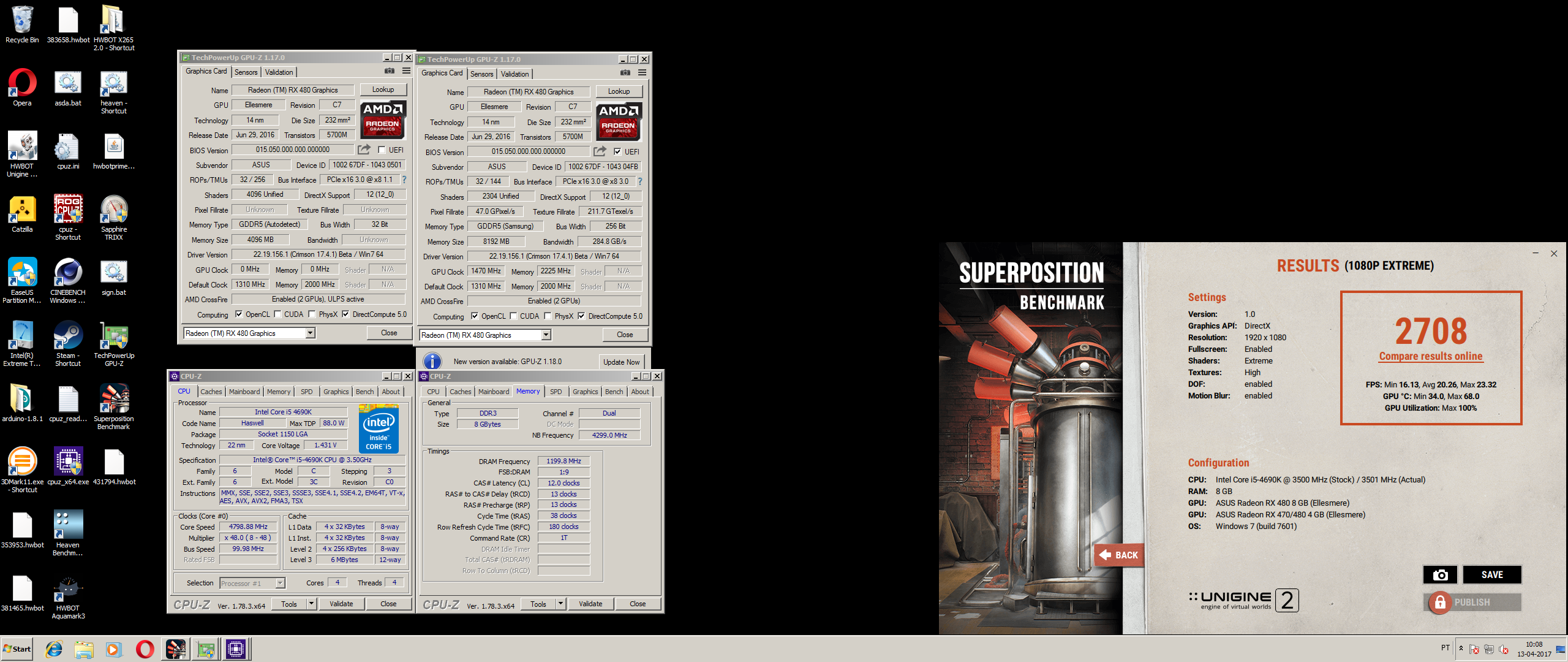Launch Superposition Benchmark desktop icon

(113, 407)
